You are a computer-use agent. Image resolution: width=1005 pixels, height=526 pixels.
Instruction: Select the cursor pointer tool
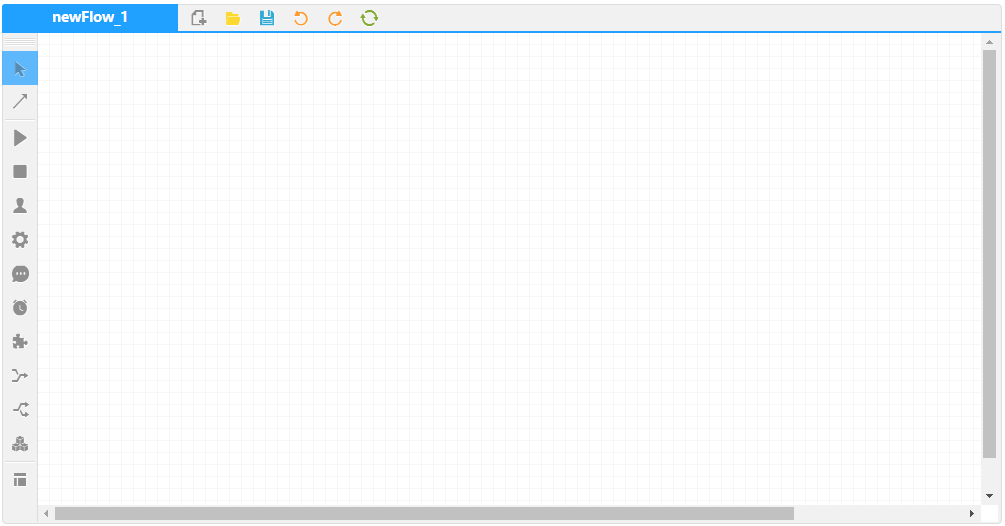point(20,68)
